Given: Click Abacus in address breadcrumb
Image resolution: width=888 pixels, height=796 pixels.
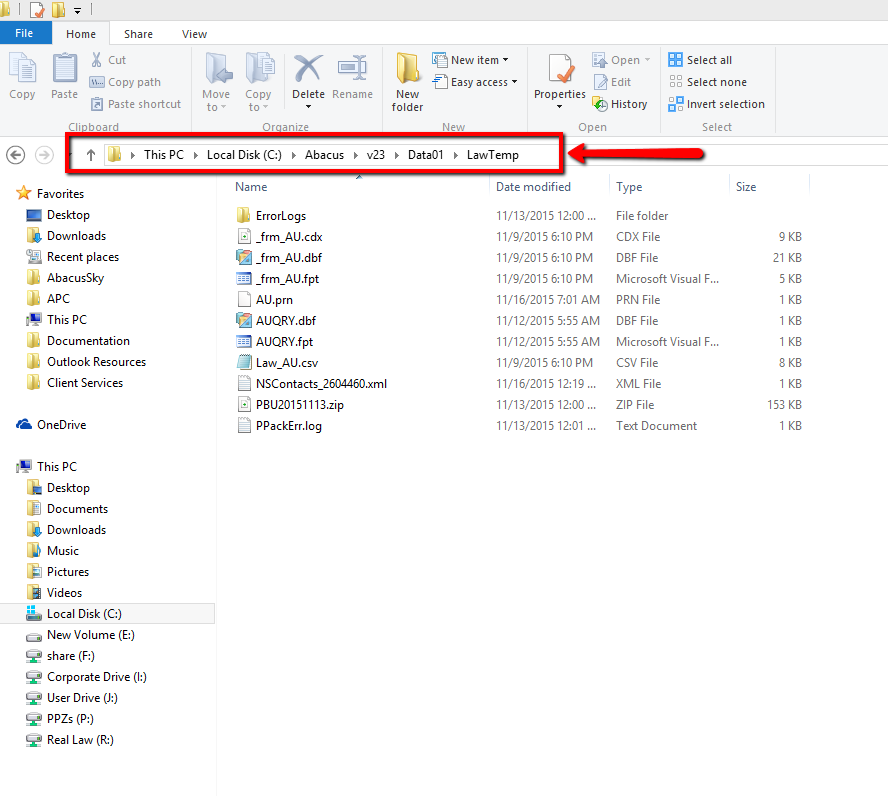Looking at the screenshot, I should [324, 155].
